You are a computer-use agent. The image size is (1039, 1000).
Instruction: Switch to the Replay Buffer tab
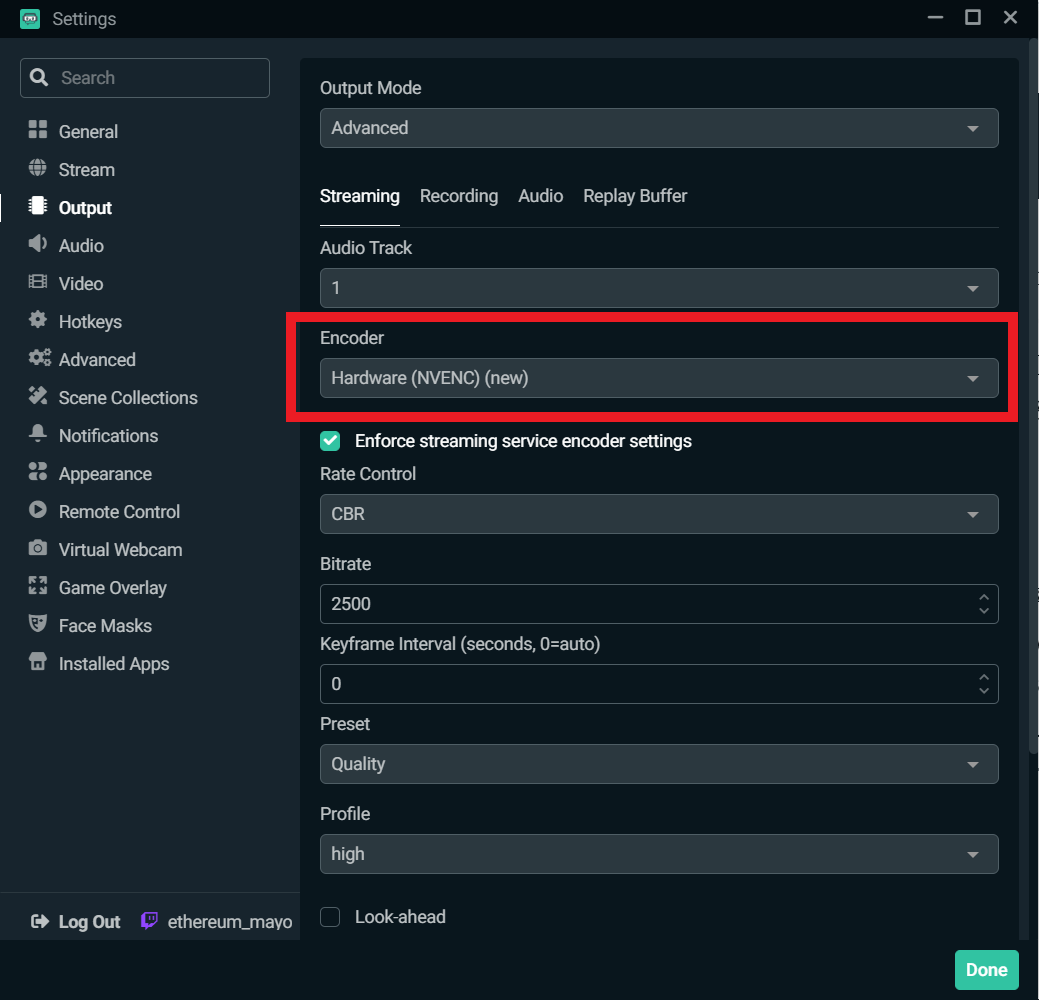point(635,196)
